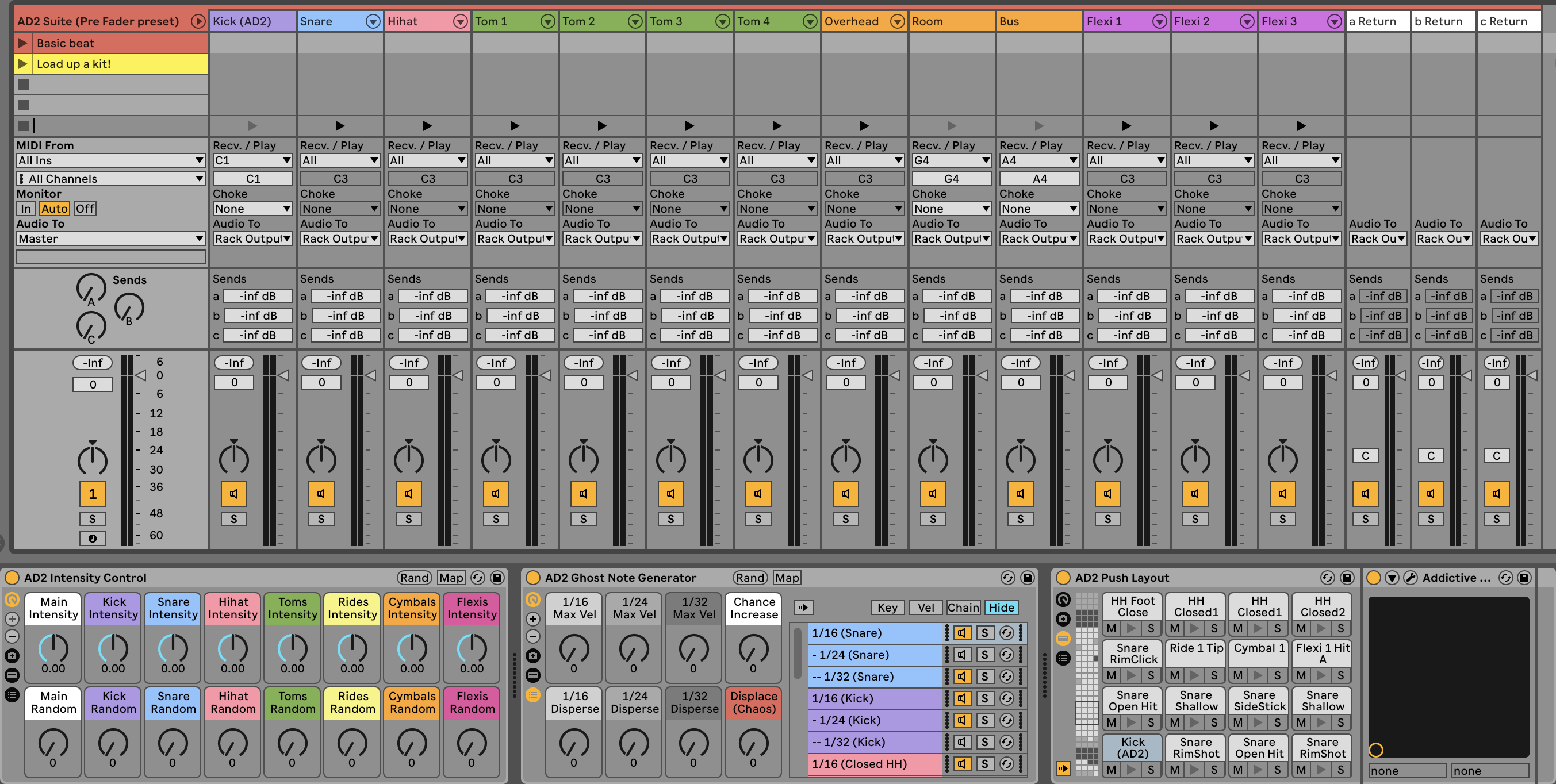
Task: Unfold the AD2 Suite track header
Action: tap(198, 21)
